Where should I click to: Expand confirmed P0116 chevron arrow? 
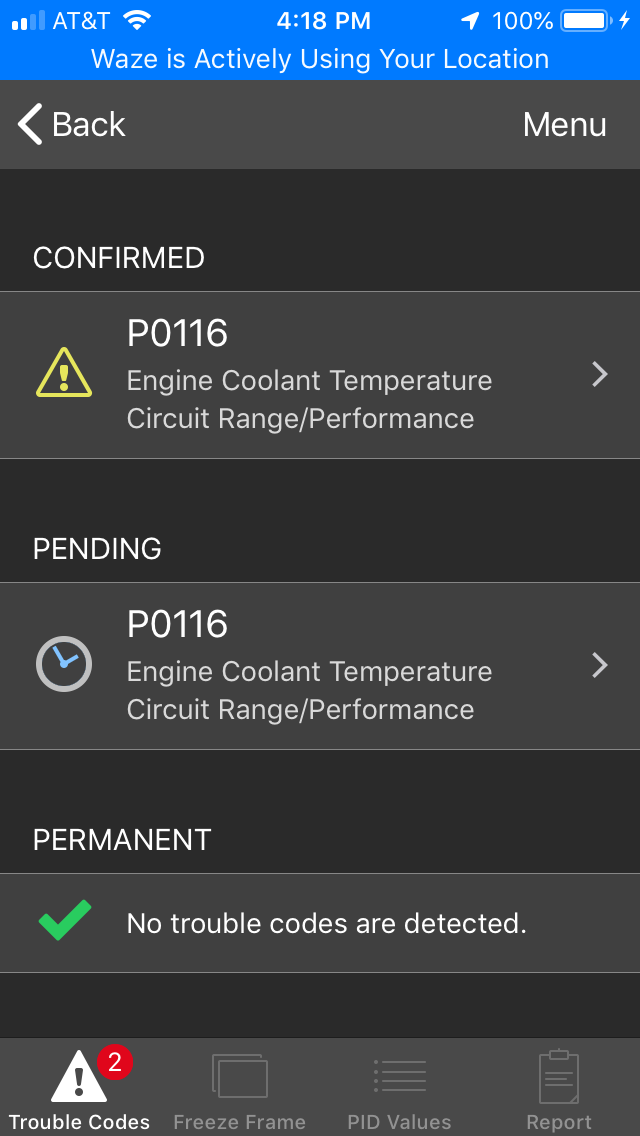(x=600, y=374)
